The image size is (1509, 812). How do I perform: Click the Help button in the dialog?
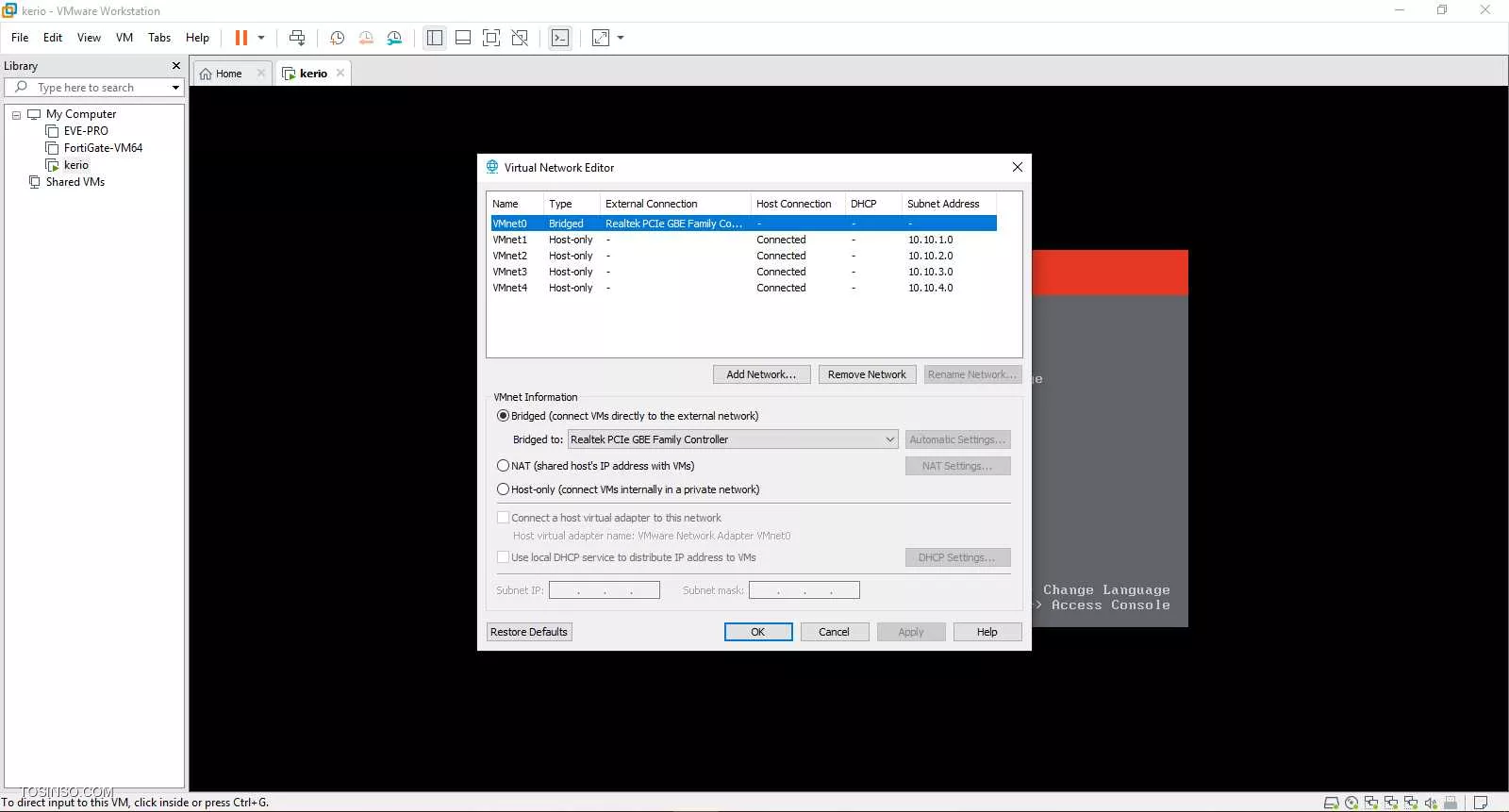(987, 632)
